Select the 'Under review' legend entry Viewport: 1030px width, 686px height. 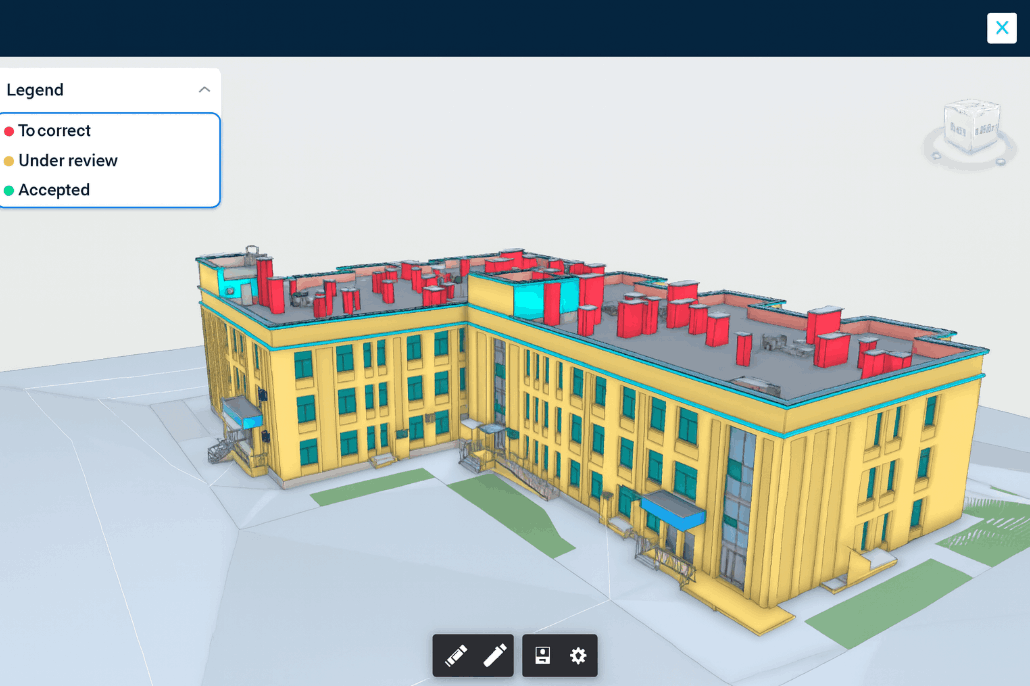[x=68, y=160]
